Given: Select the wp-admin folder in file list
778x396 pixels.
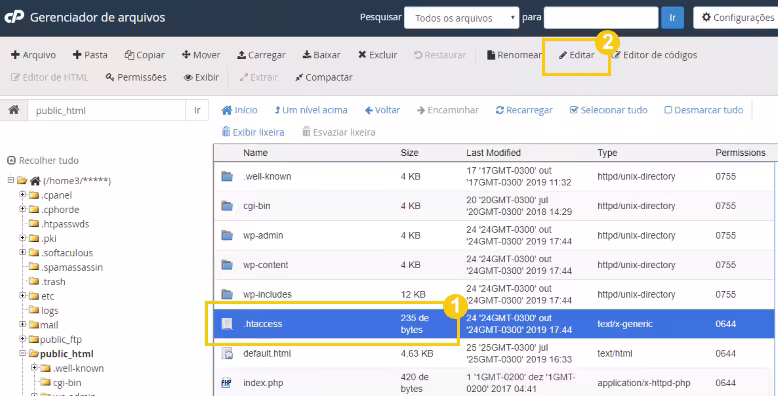Looking at the screenshot, I should (x=263, y=235).
